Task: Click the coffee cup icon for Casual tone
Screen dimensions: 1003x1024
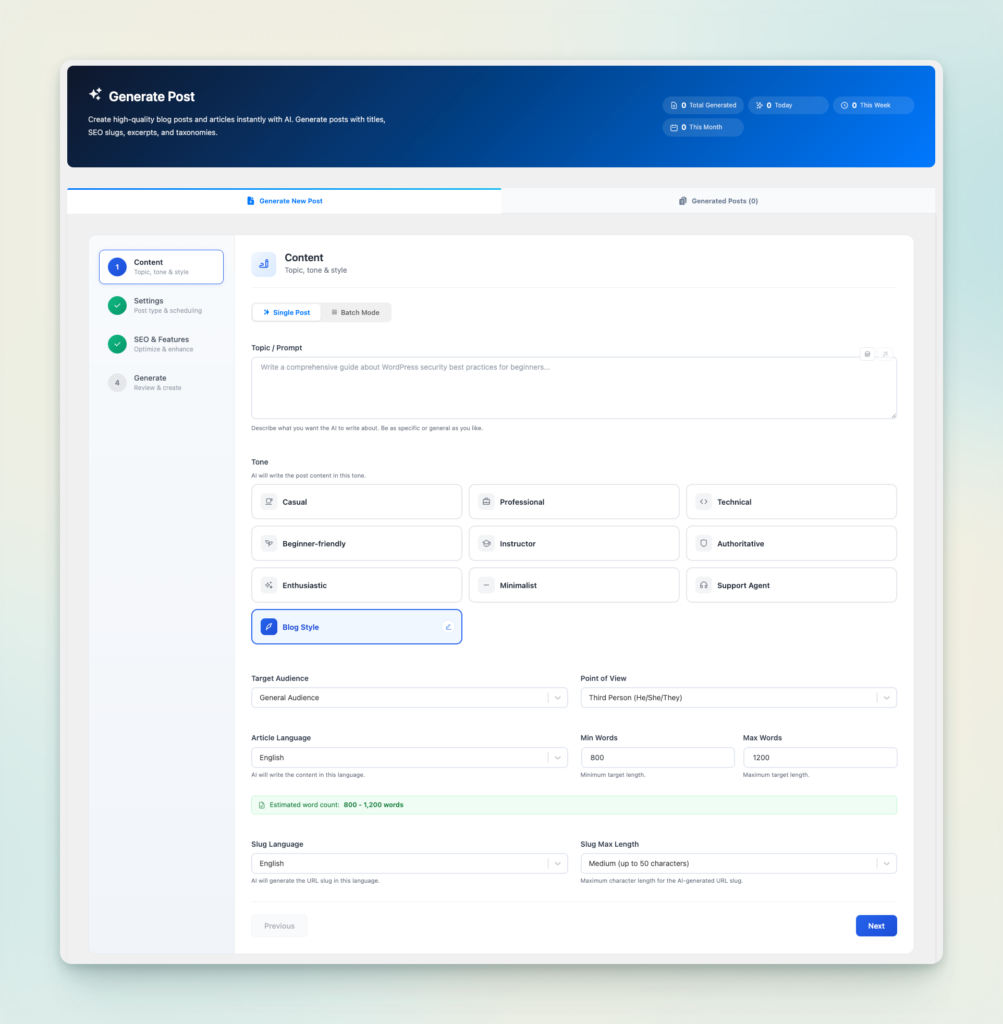Action: pos(268,502)
